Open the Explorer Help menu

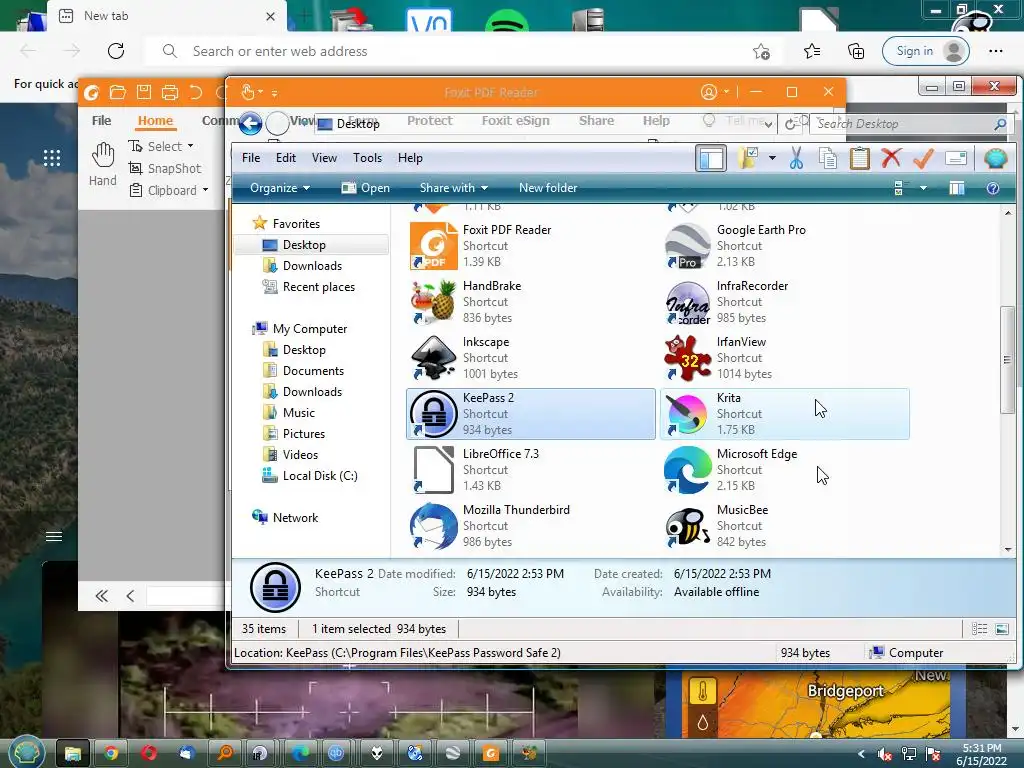point(410,158)
